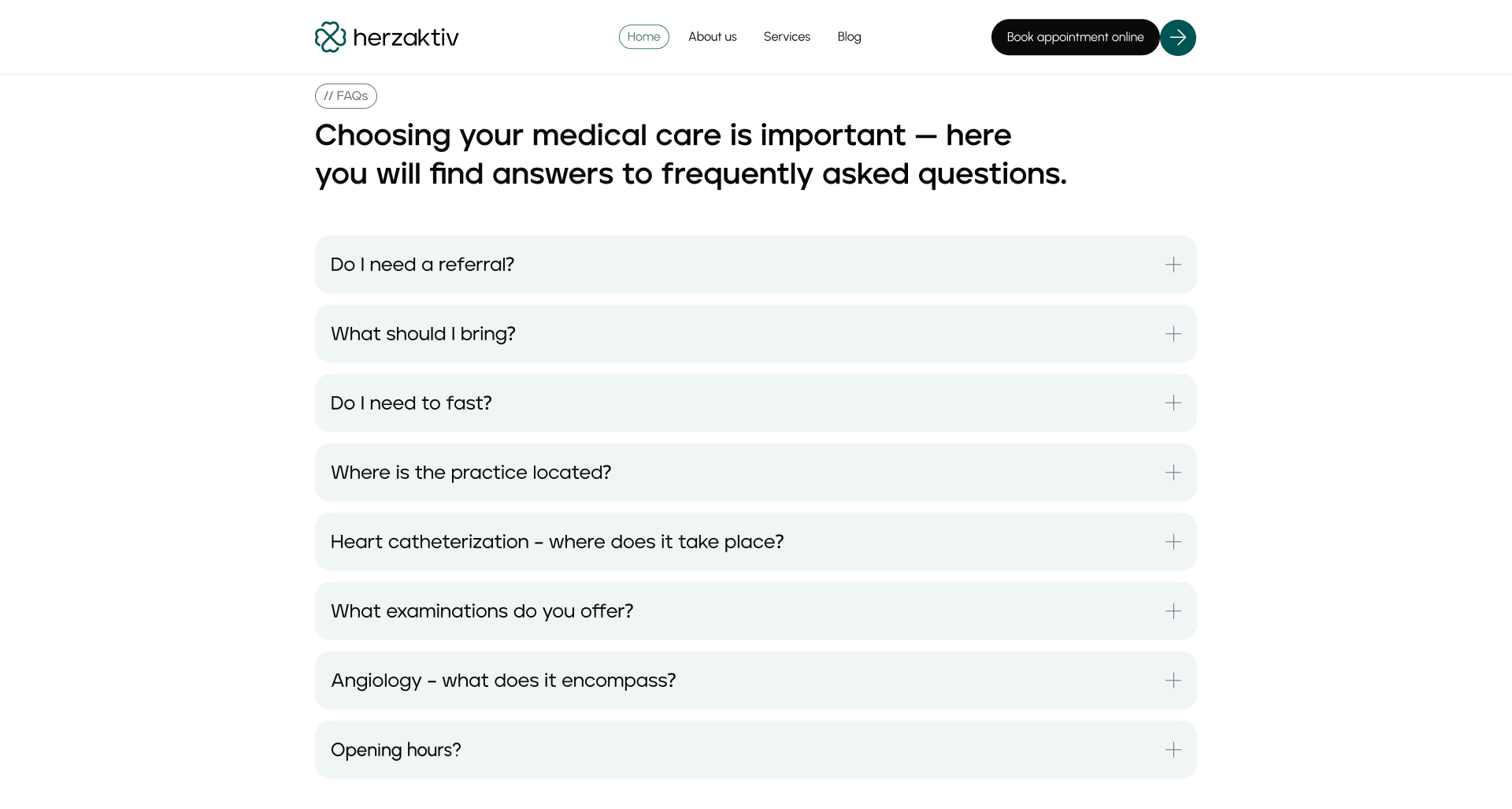
Task: Expand the 'Where is the practice located?' text
Action: pyautogui.click(x=471, y=473)
